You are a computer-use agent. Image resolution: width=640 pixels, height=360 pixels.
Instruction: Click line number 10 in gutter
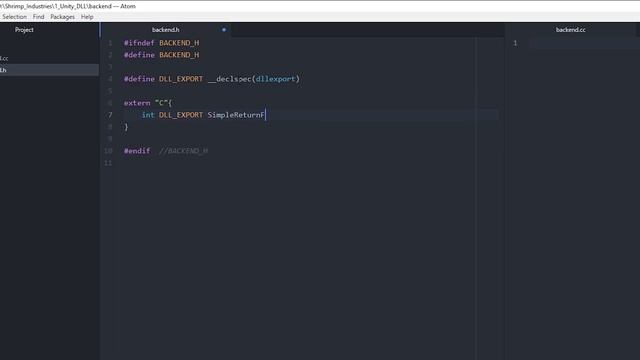(x=108, y=151)
